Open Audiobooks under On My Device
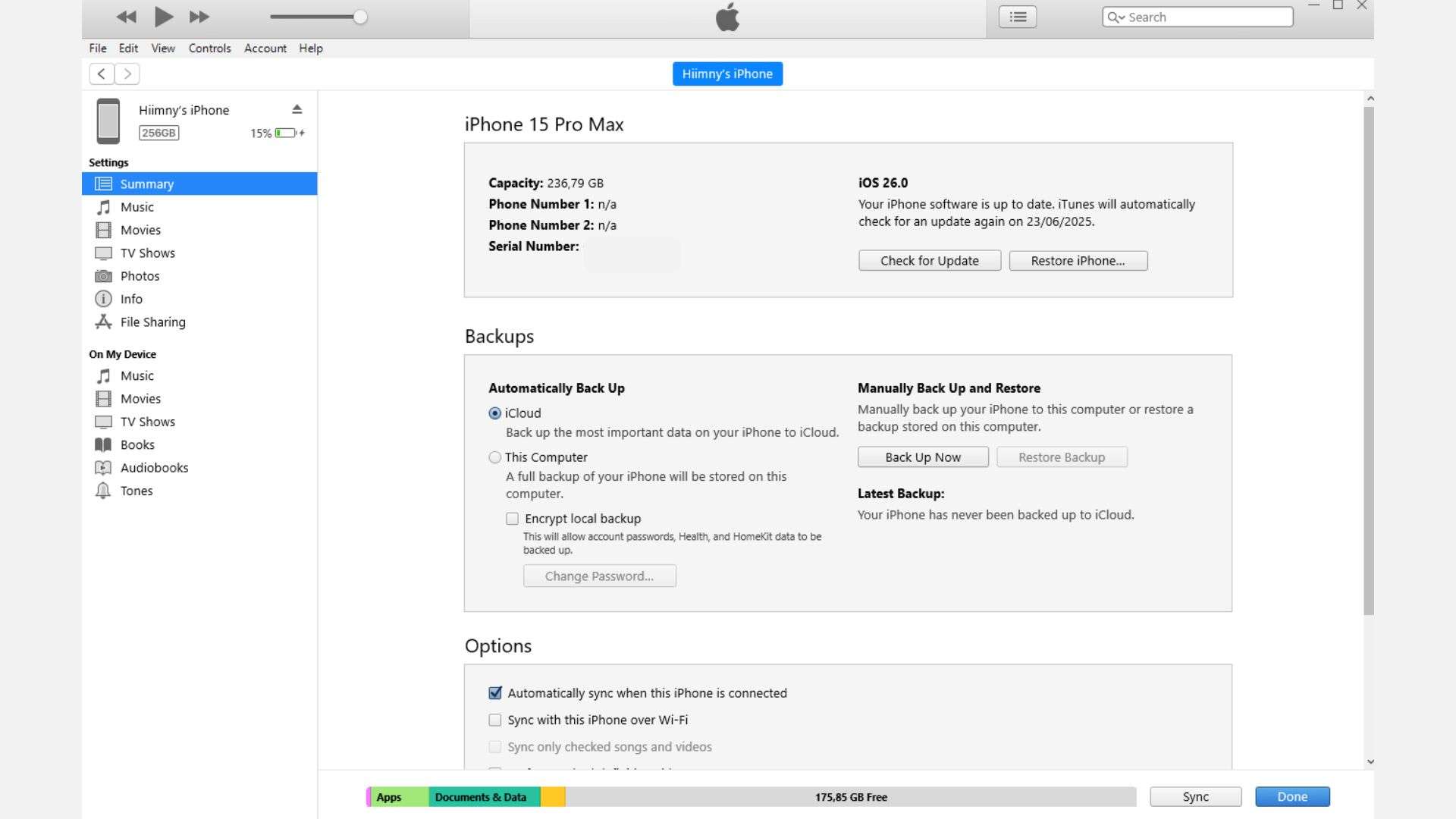Viewport: 1456px width, 819px height. click(154, 468)
